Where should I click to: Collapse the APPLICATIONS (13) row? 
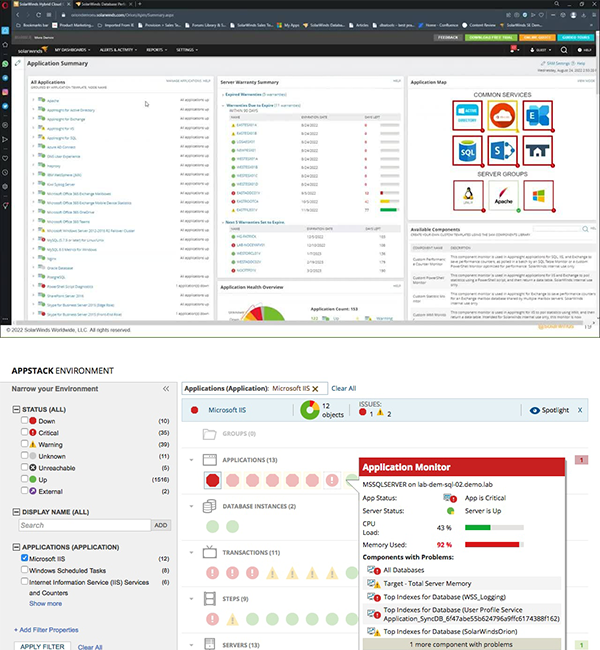coord(192,460)
